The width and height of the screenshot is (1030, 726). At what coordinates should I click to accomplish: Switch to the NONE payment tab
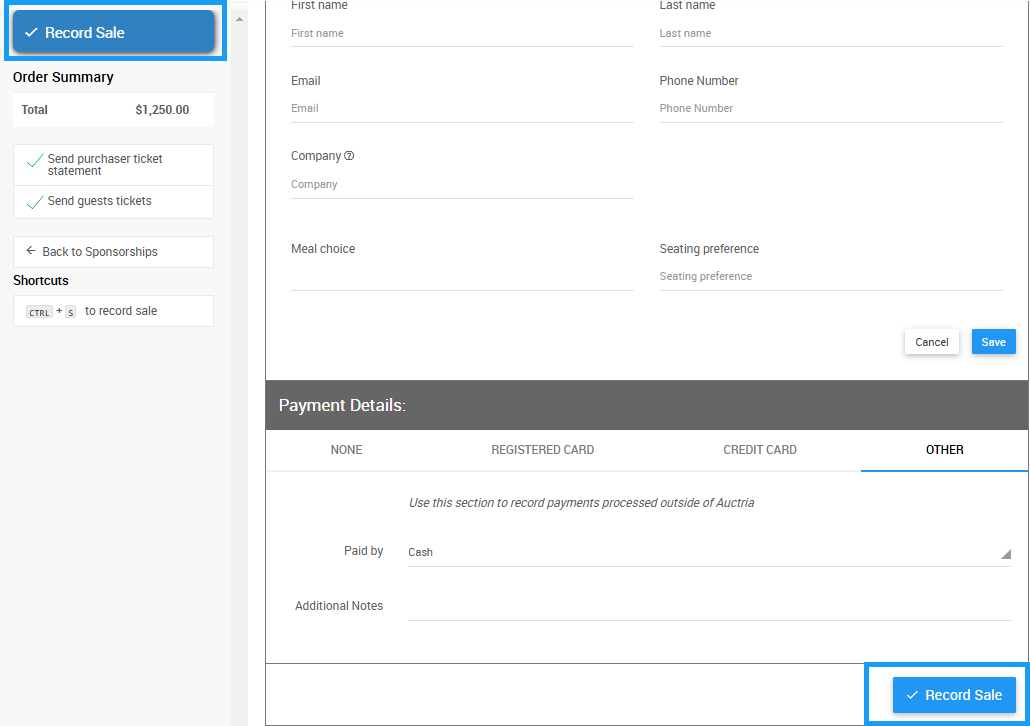pos(346,450)
